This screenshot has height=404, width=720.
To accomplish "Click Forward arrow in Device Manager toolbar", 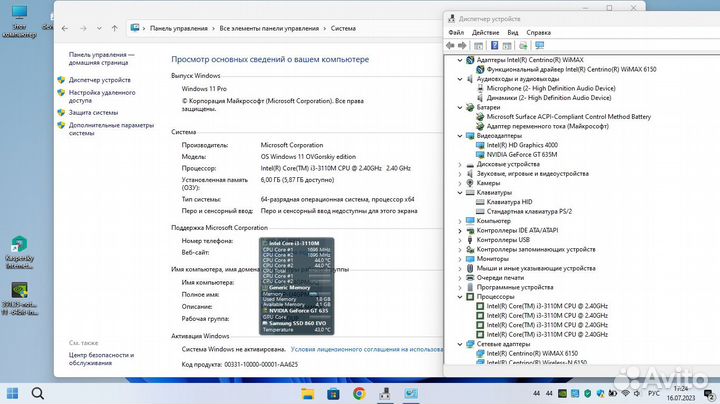I will click(462, 45).
